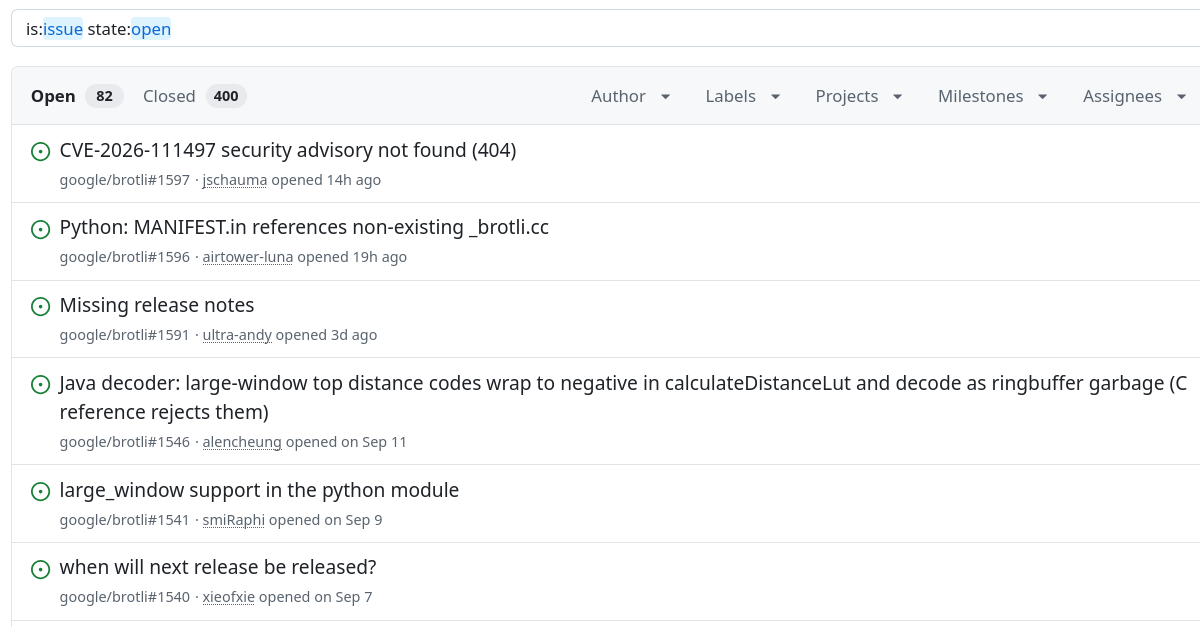Click the 82 open issues counter badge
The height and width of the screenshot is (627, 1200).
104,96
